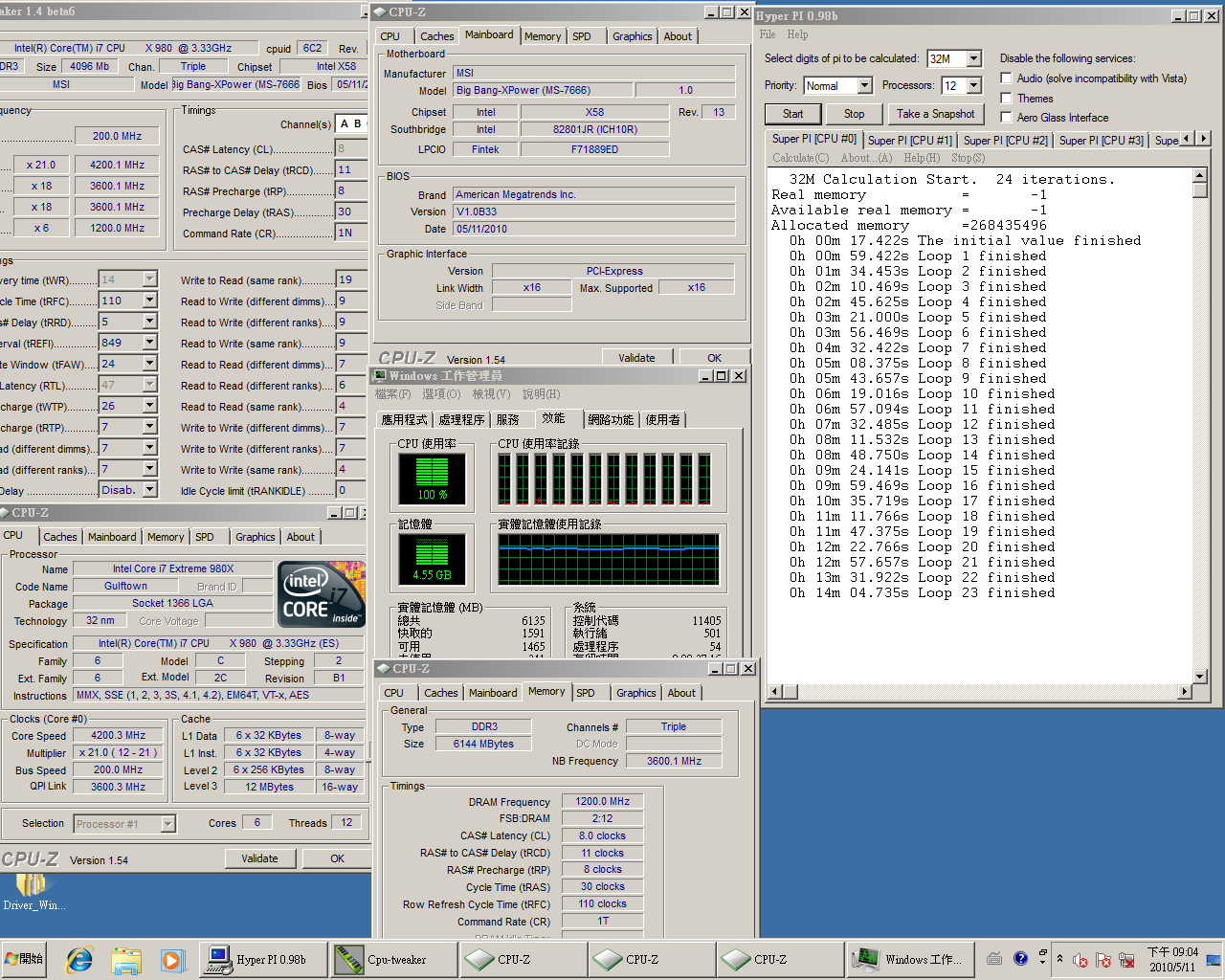Select the Super PI [CPU #3] tab

tap(1101, 140)
